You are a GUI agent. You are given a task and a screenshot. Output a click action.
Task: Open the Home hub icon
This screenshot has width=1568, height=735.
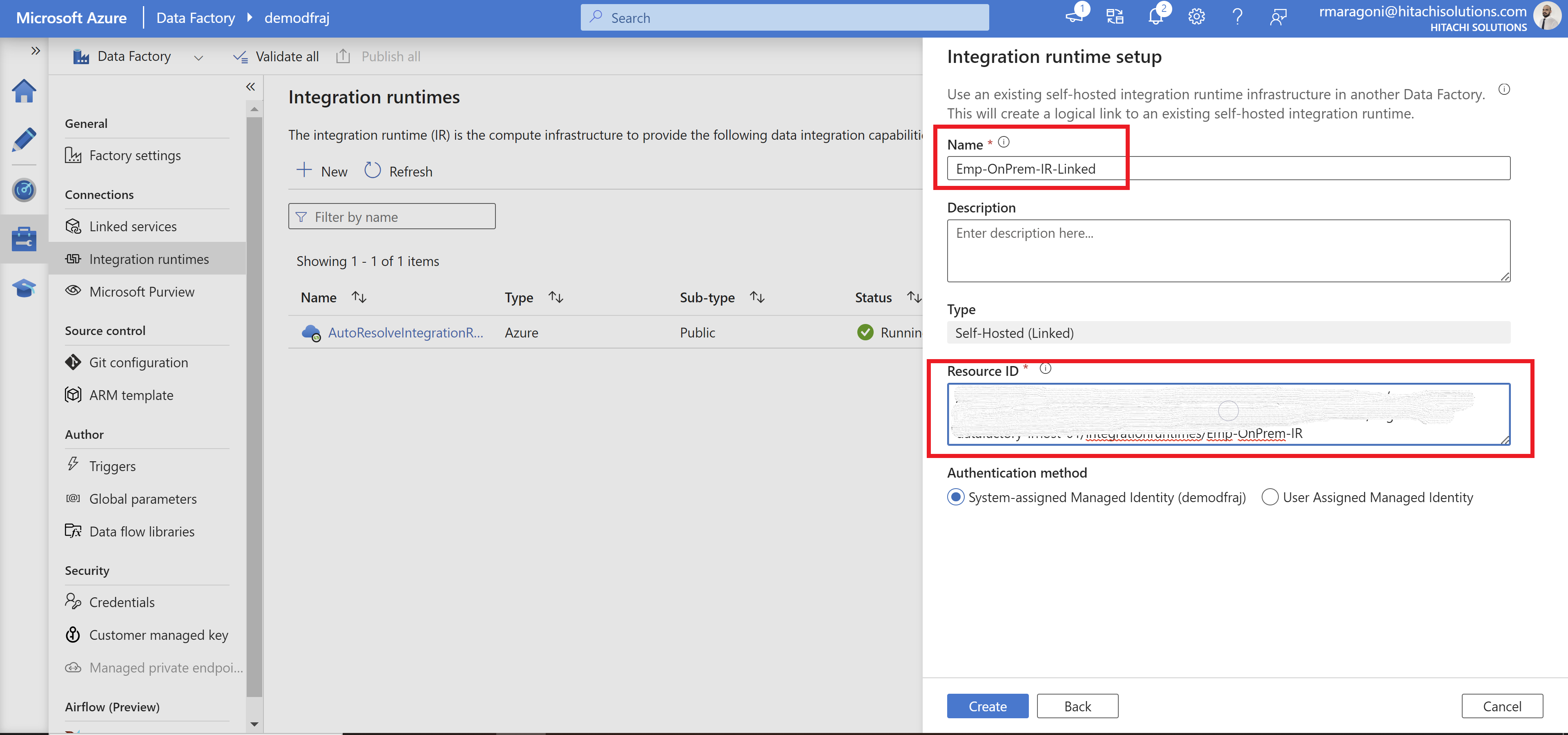click(24, 92)
